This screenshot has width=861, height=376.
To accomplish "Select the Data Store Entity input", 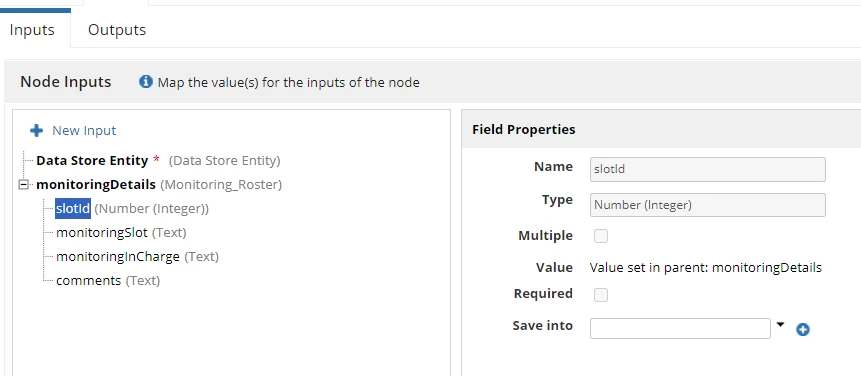I will point(92,161).
